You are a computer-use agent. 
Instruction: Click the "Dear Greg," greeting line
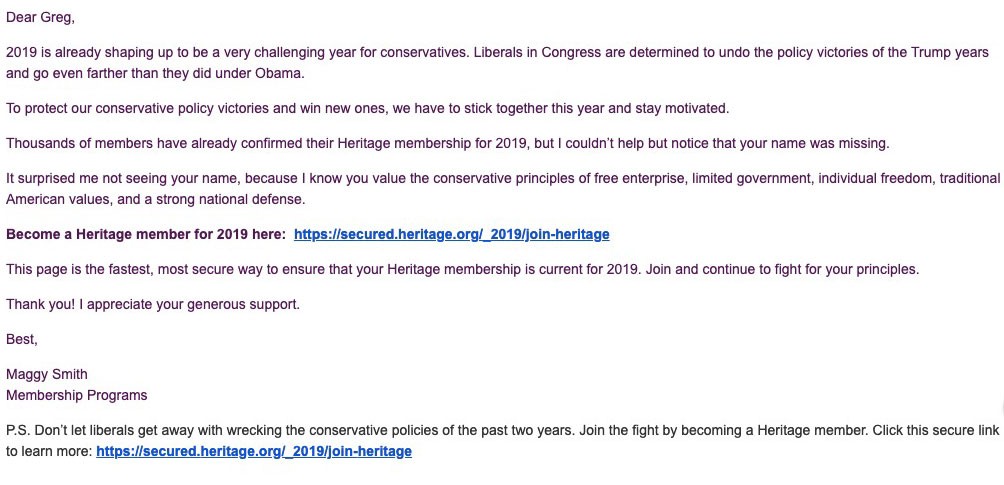[40, 17]
